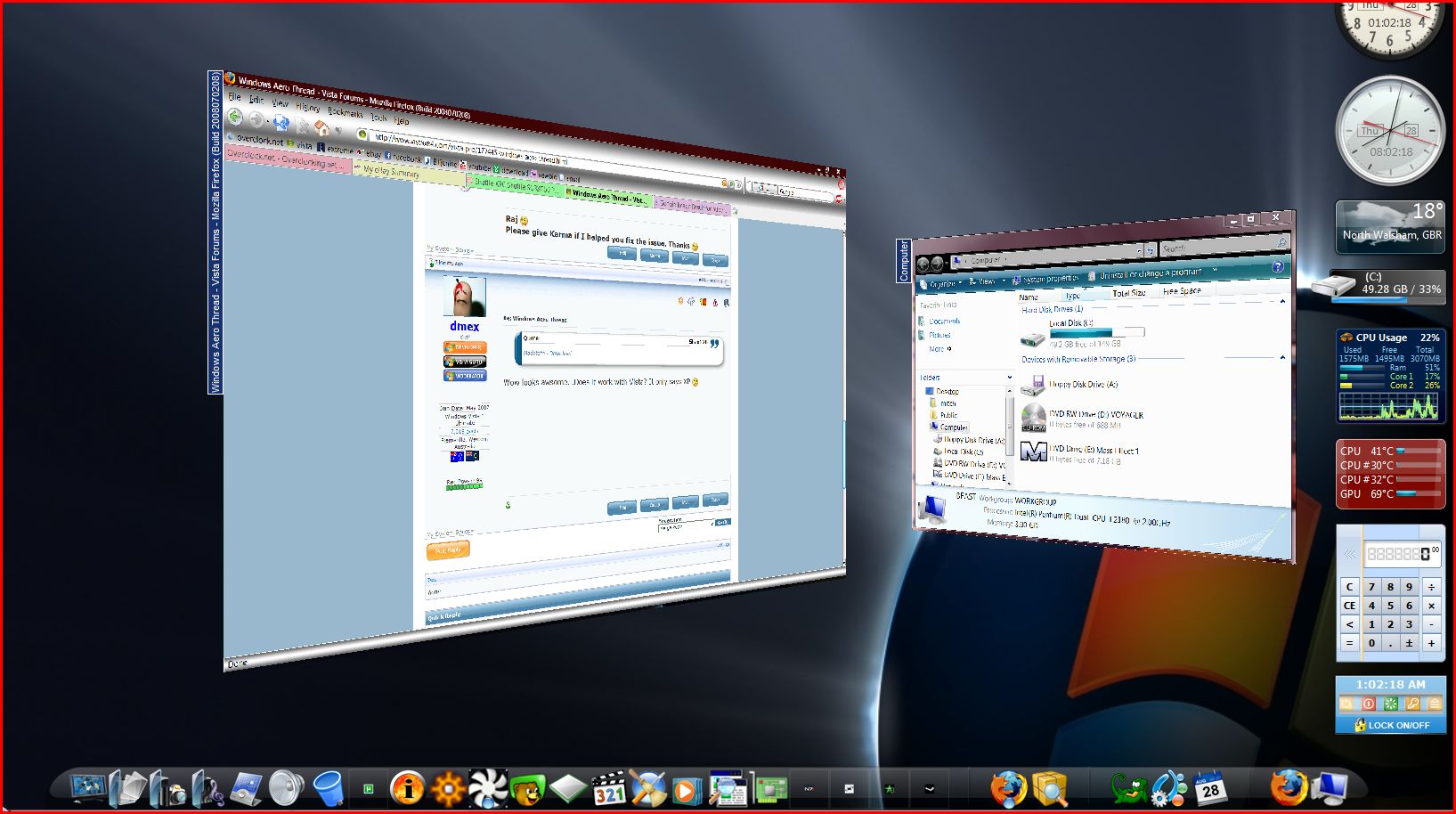Click the orange gear icon in the dock

pyautogui.click(x=447, y=788)
